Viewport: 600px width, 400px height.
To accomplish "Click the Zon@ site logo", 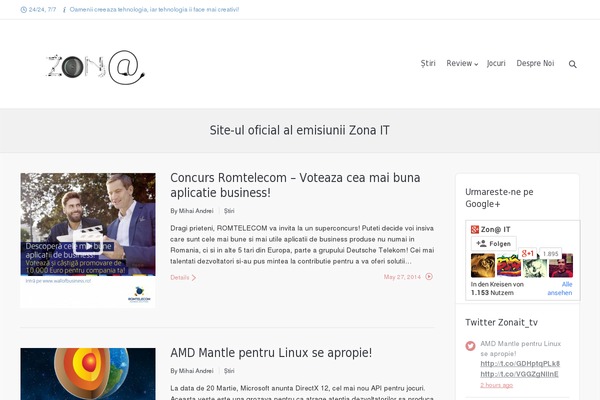I will point(95,67).
